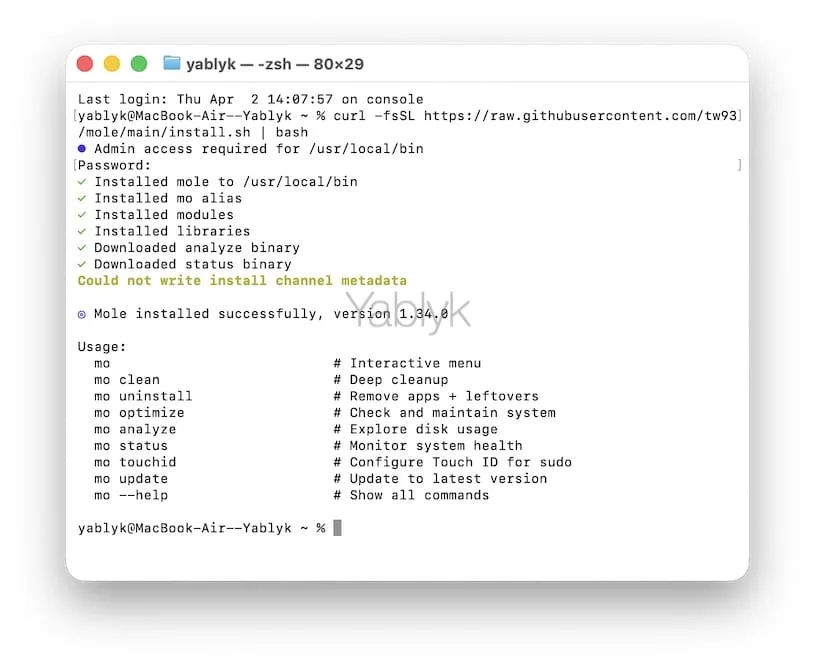This screenshot has width=815, height=668.
Task: Click the folder proxy icon in title bar
Action: [x=170, y=63]
